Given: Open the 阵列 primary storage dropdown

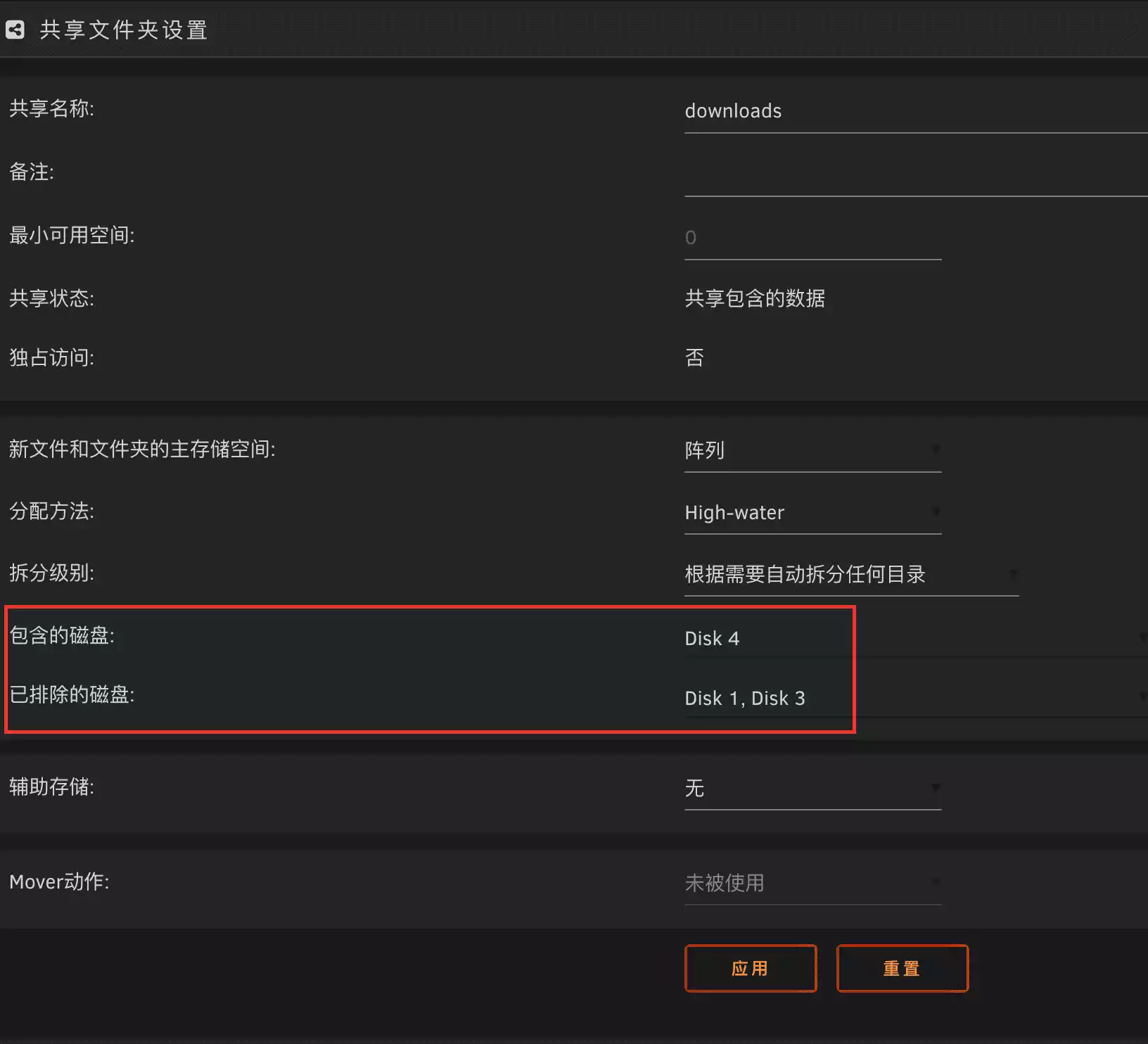Looking at the screenshot, I should tap(812, 450).
